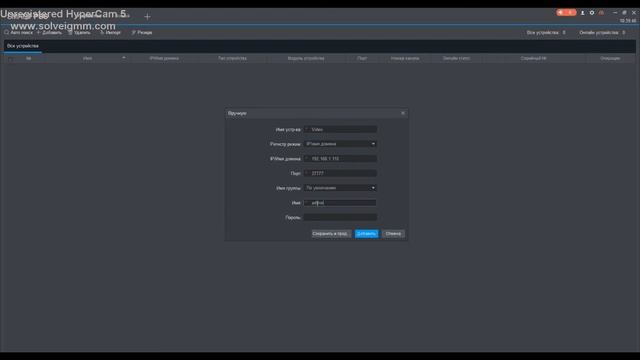Click Импорт in the device toolbar

110,32
